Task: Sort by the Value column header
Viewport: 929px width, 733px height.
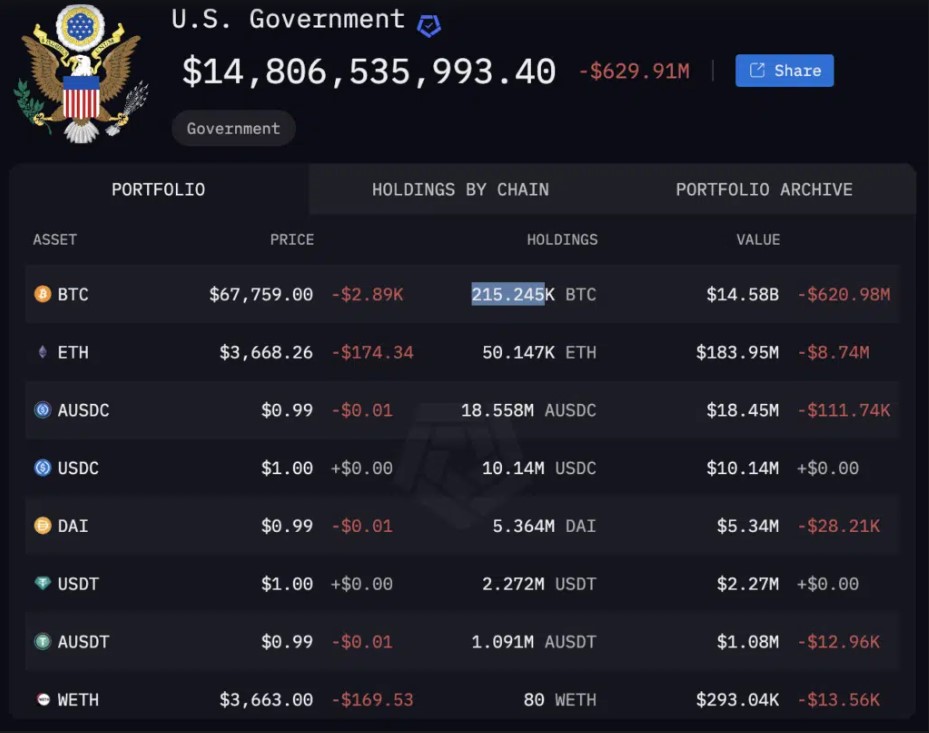Action: (x=758, y=240)
